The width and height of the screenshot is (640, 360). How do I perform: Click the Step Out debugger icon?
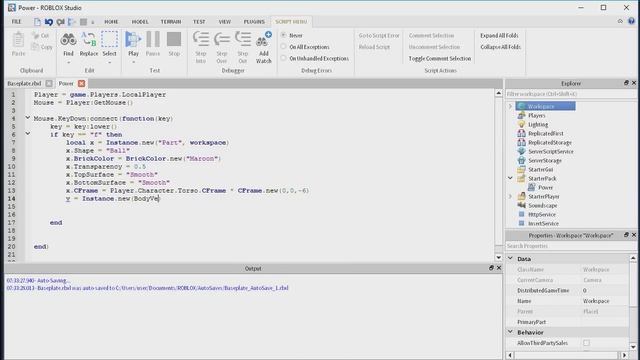click(243, 40)
